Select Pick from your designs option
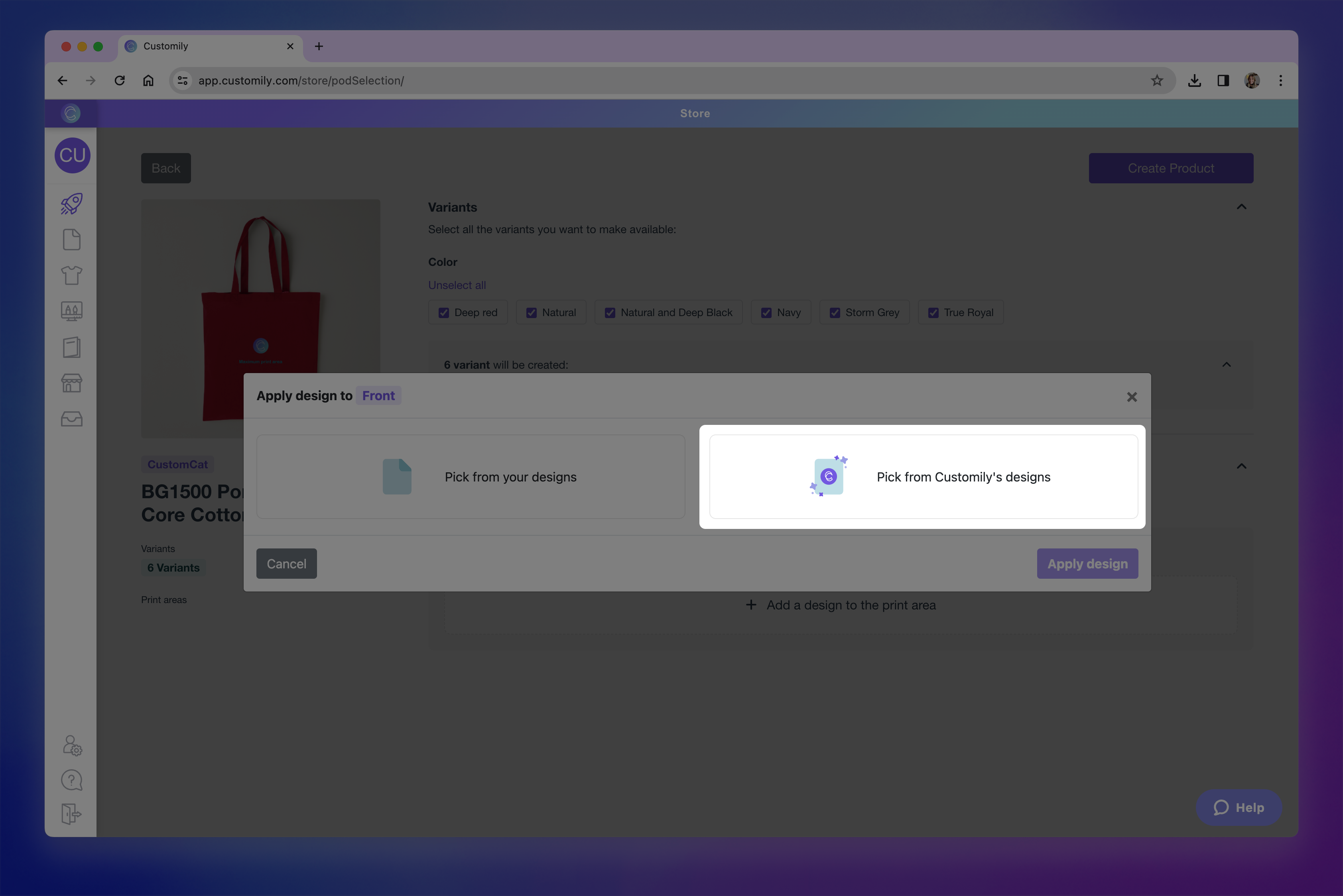The image size is (1343, 896). pyautogui.click(x=471, y=477)
